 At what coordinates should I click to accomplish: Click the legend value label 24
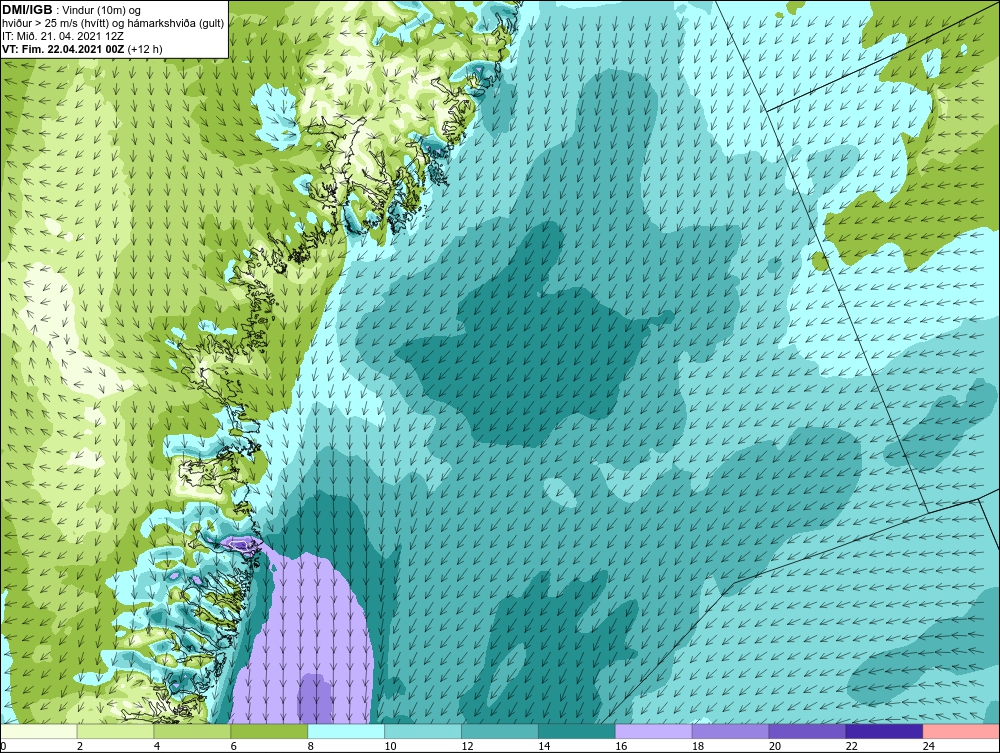[x=929, y=746]
